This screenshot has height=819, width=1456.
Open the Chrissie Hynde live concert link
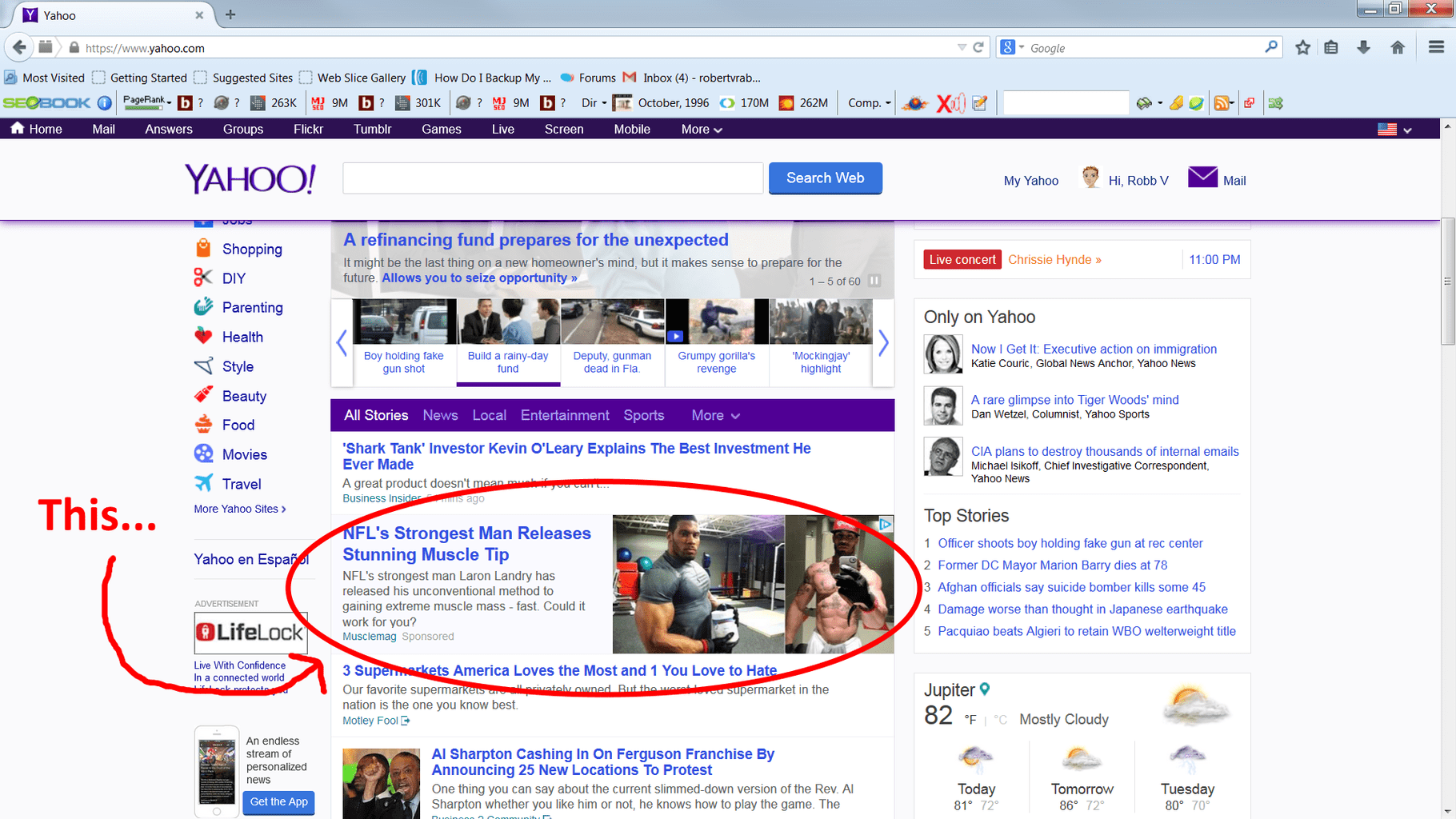(x=1054, y=259)
